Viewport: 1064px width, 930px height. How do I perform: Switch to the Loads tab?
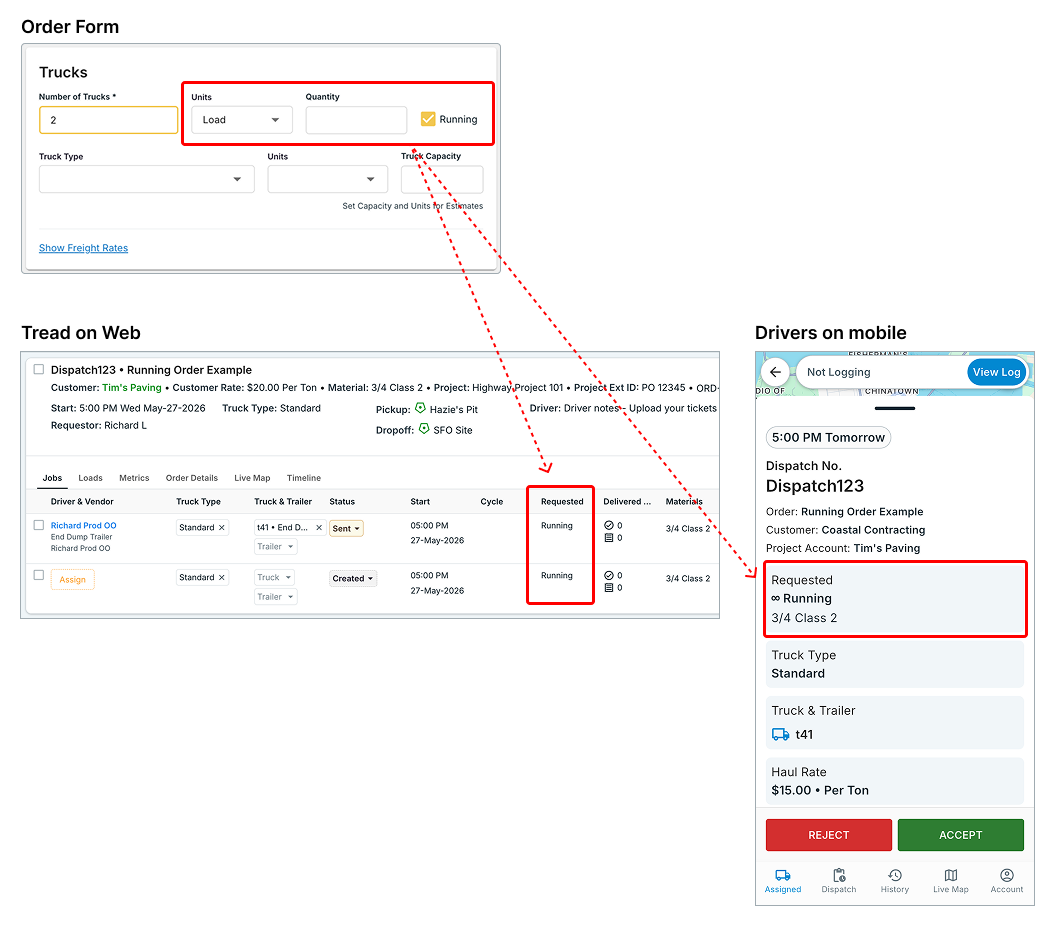[90, 478]
